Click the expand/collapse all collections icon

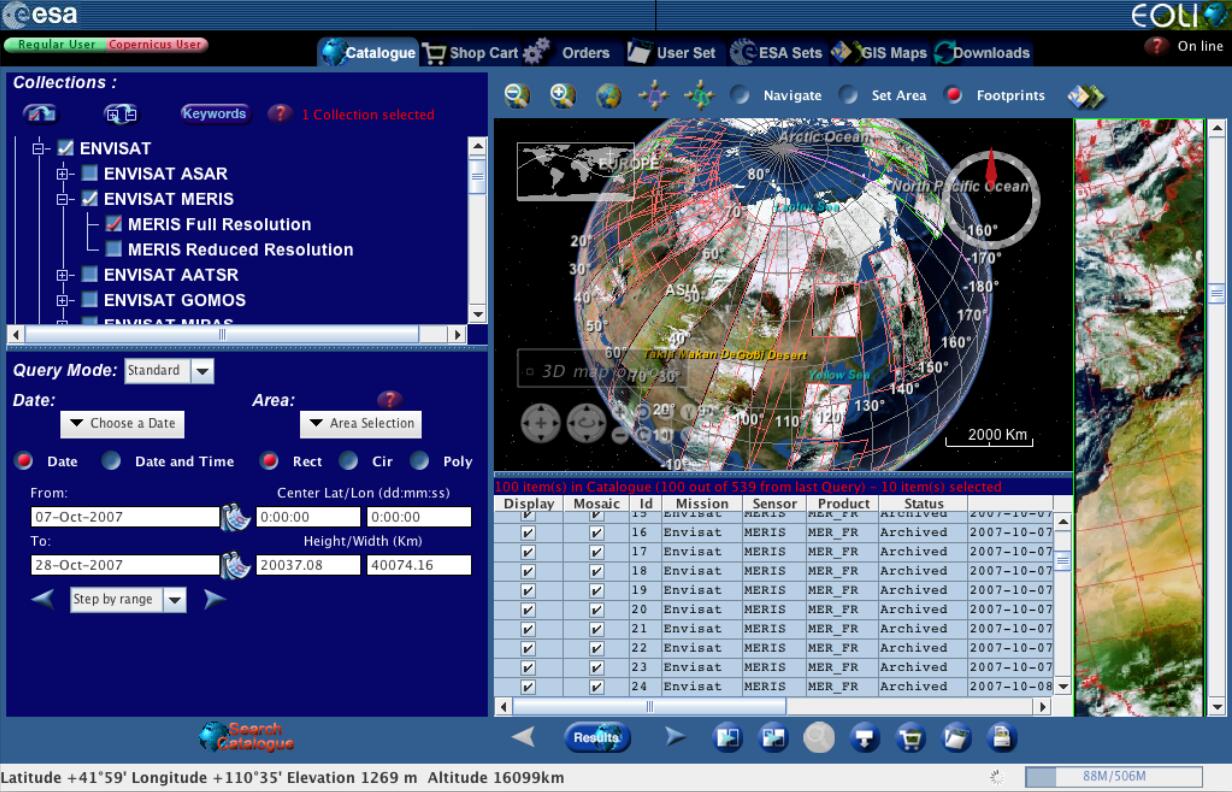pos(121,114)
